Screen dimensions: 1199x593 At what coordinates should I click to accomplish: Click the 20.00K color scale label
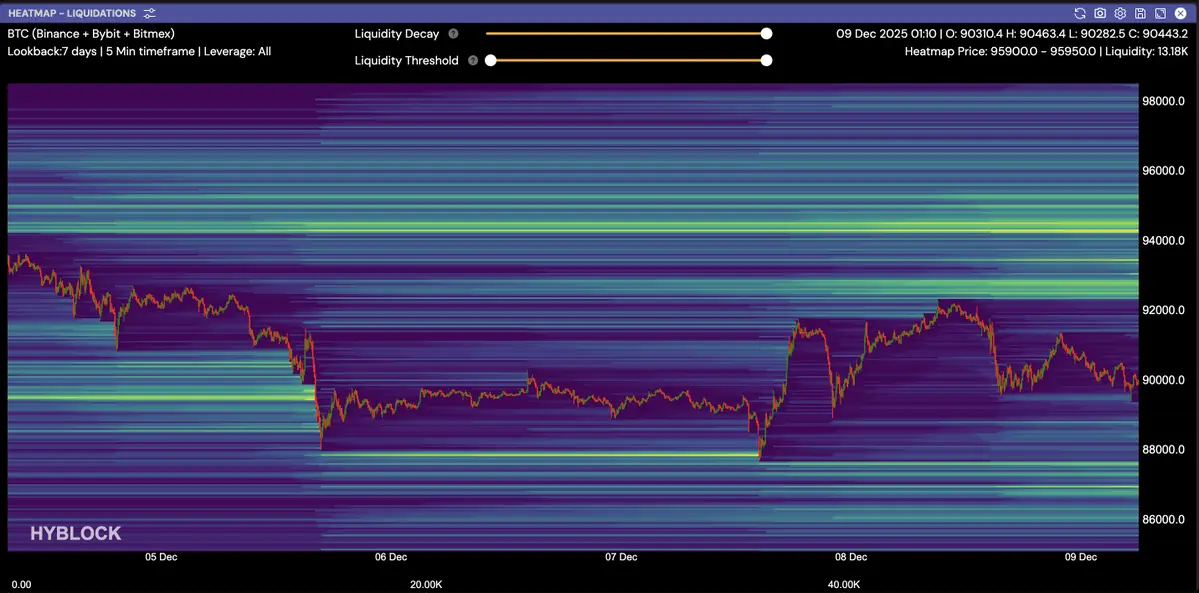[427, 585]
